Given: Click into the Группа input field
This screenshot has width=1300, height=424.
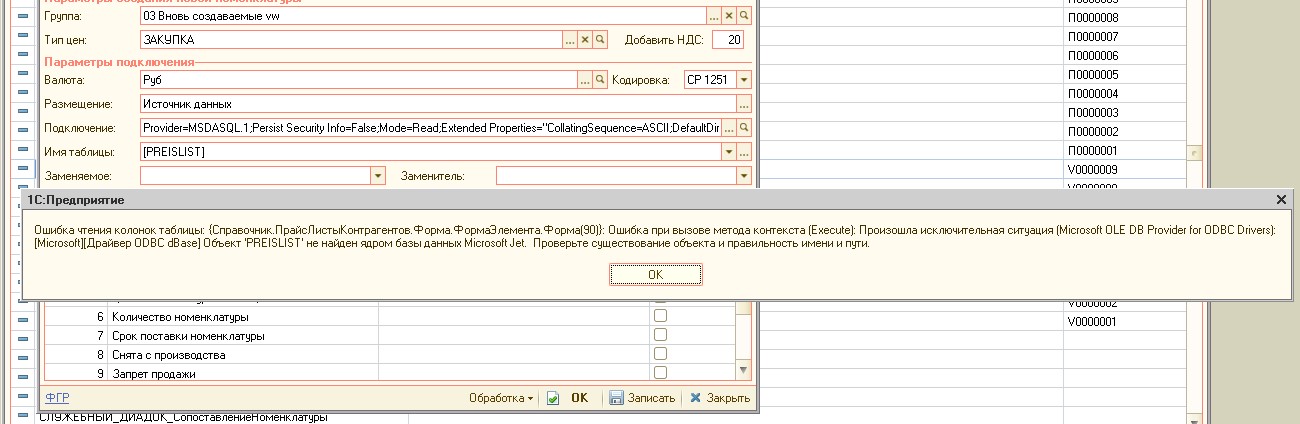Looking at the screenshot, I should [423, 17].
